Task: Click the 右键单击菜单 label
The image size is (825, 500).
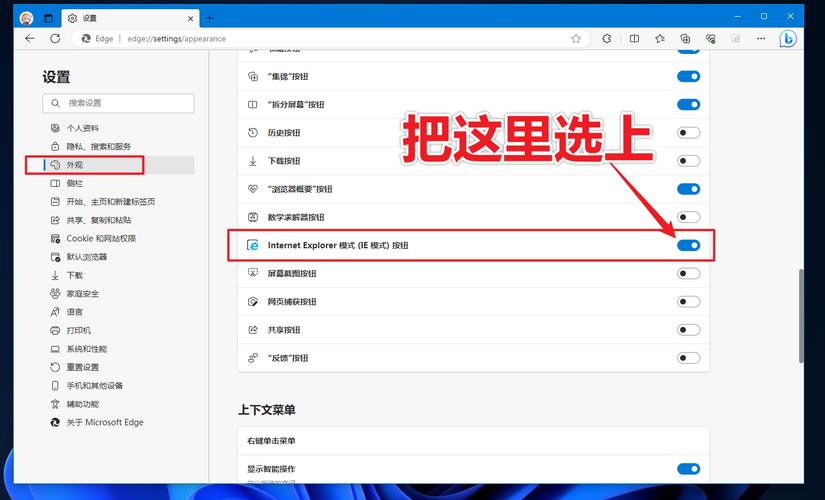Action: (271, 441)
